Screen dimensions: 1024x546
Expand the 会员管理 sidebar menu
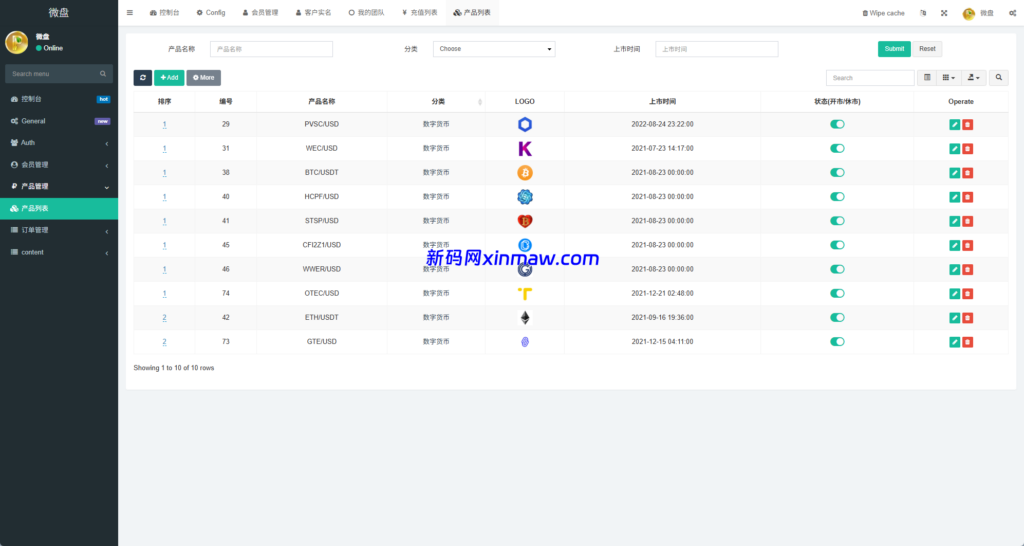(x=59, y=165)
